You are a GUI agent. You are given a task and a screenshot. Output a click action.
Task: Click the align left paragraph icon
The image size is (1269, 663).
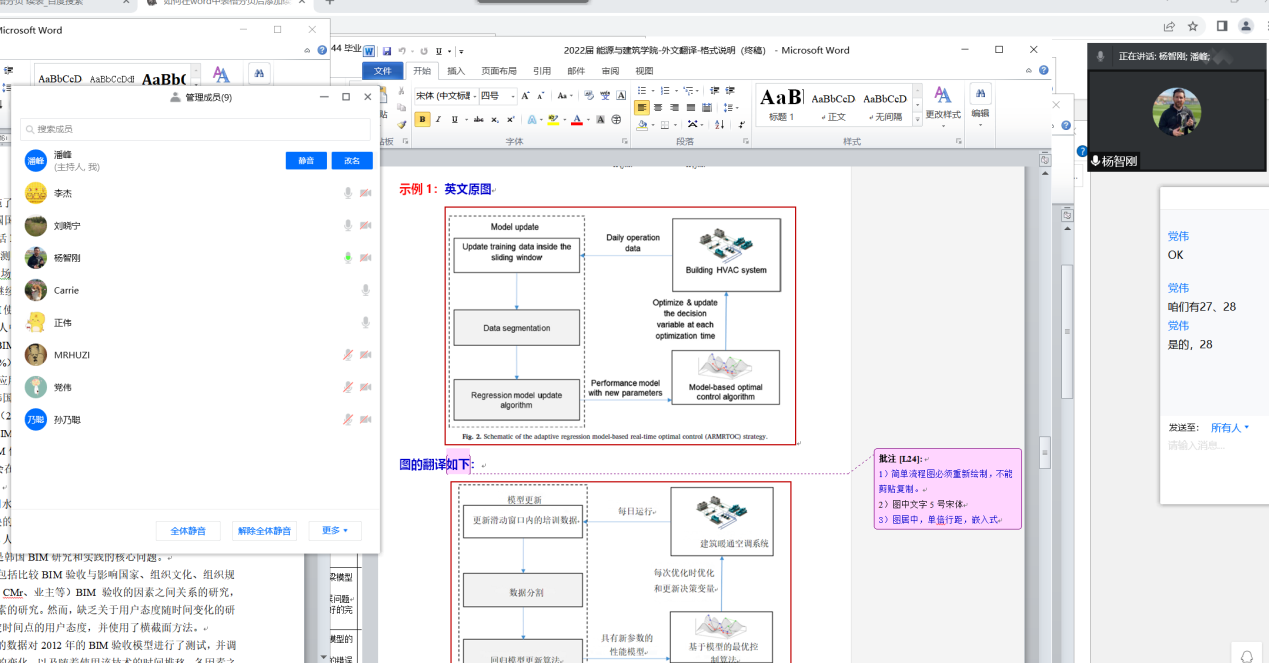[x=642, y=107]
